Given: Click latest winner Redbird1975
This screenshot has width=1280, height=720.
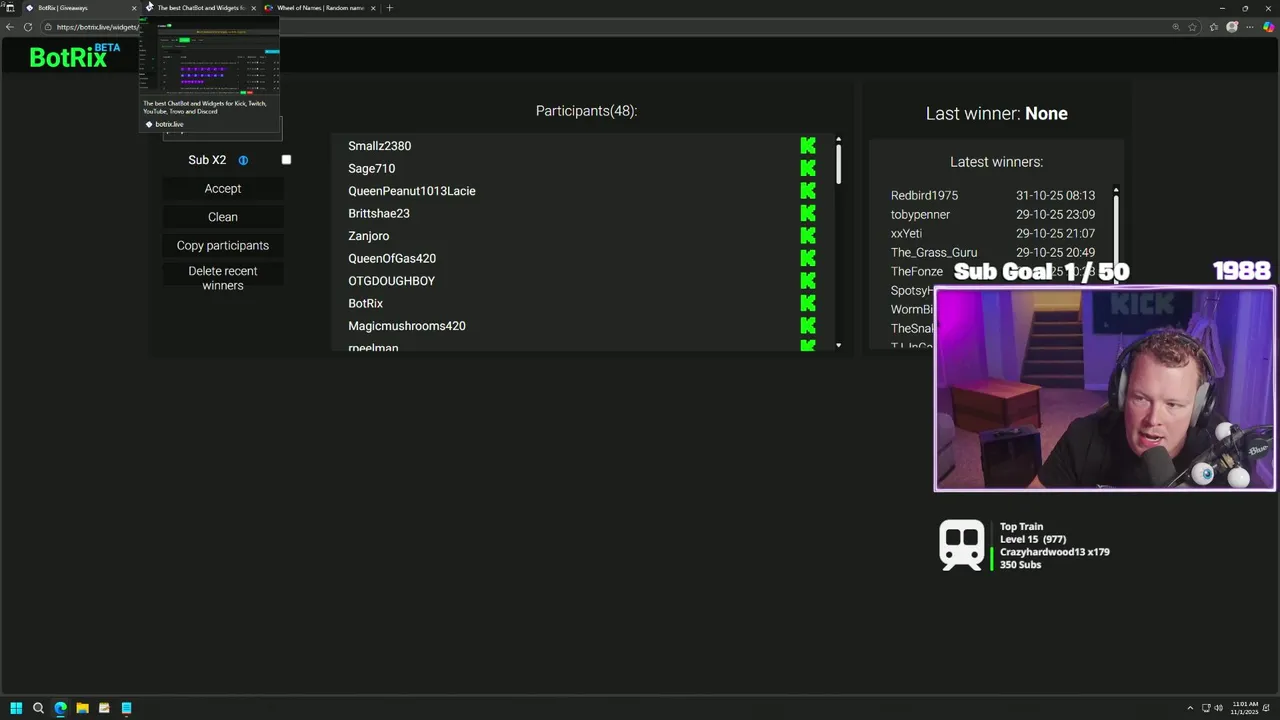Looking at the screenshot, I should coord(924,196).
